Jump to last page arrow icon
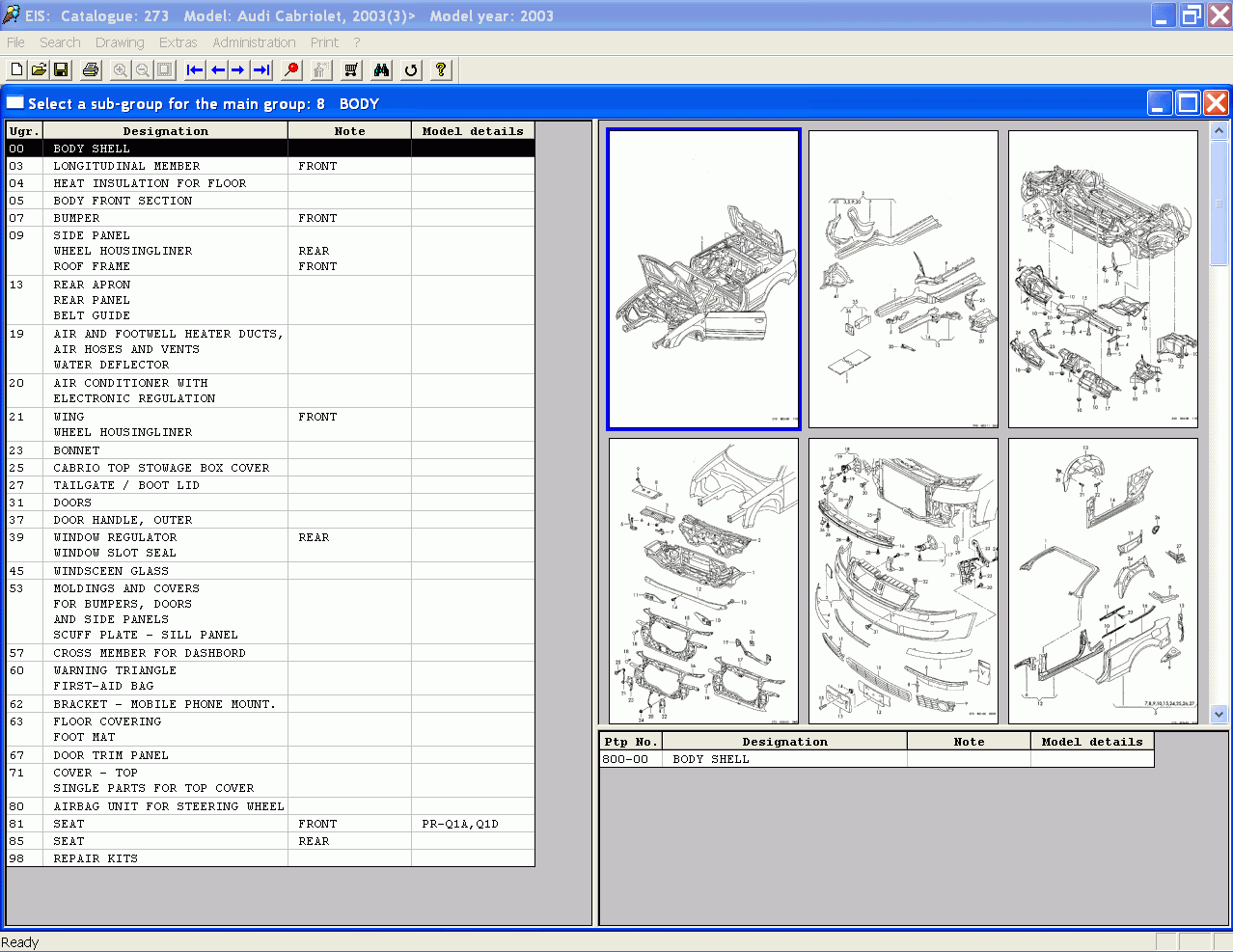The width and height of the screenshot is (1233, 952). coord(260,69)
